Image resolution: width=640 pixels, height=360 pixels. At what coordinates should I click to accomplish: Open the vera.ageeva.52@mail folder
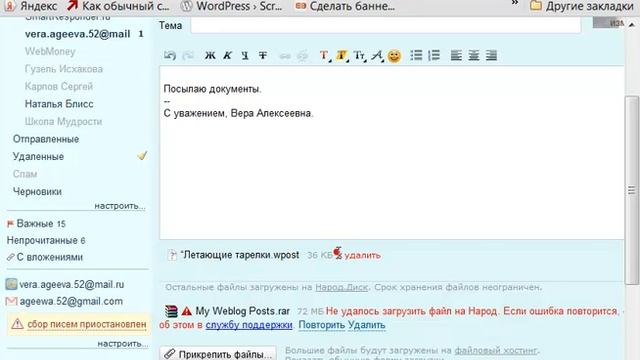coord(78,34)
